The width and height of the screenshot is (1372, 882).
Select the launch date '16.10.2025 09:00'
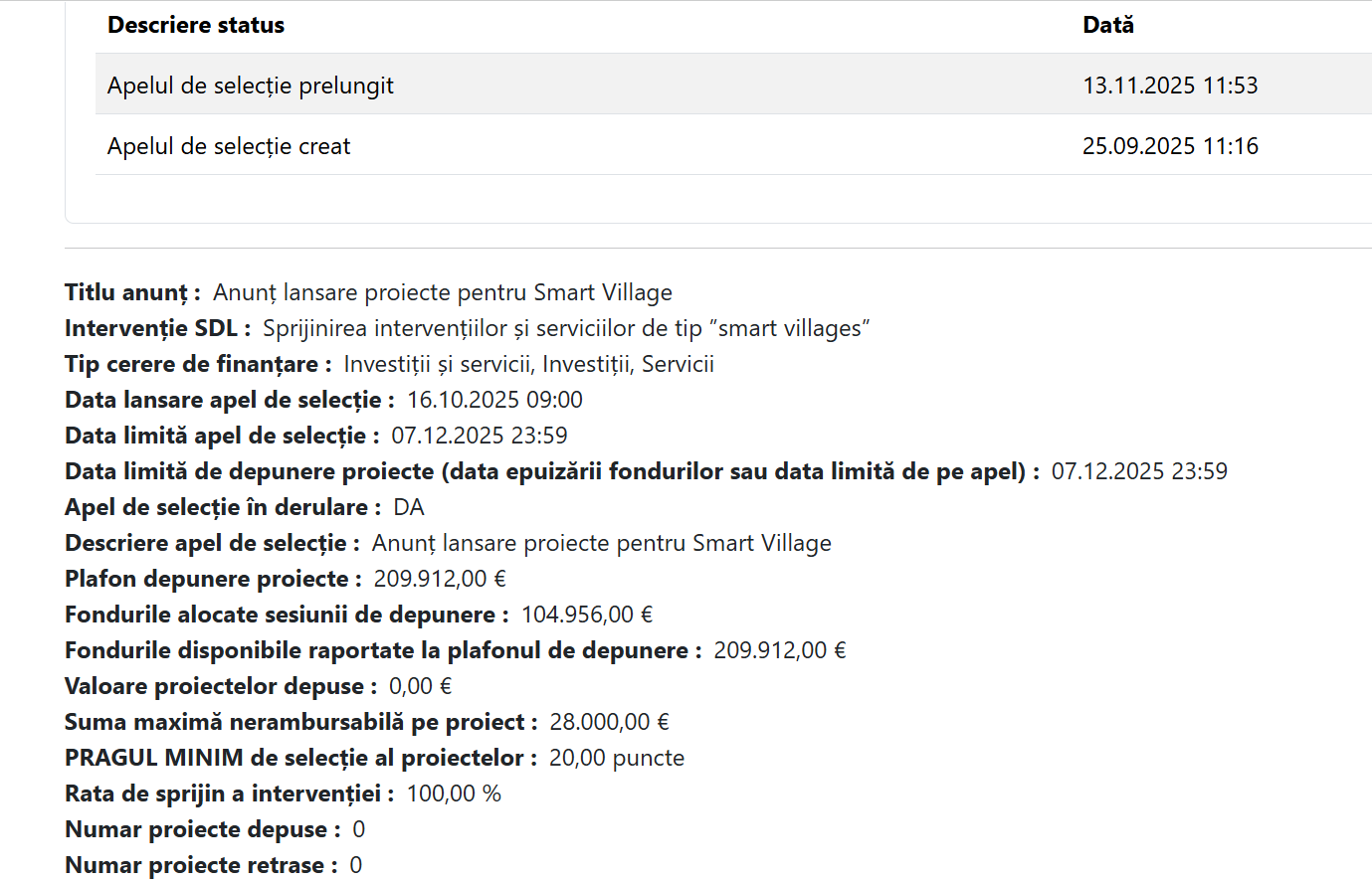point(494,399)
